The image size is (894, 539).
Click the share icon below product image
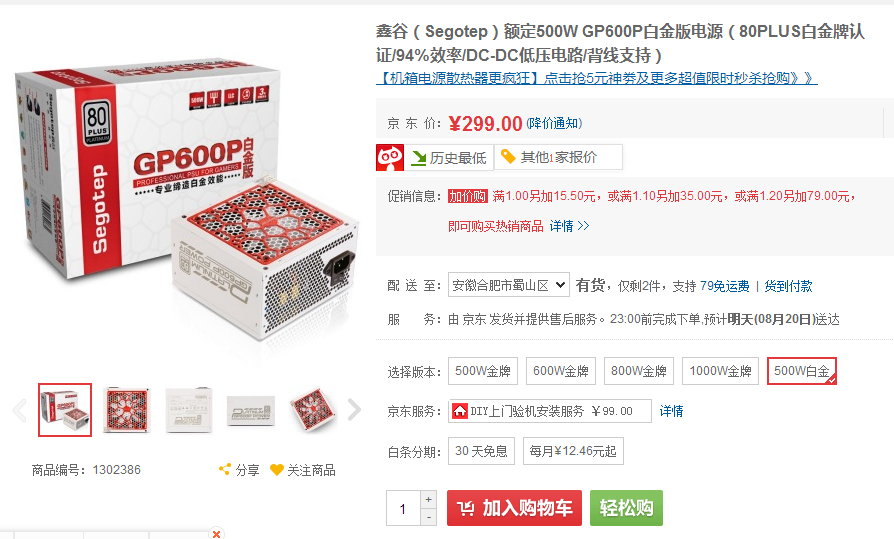coord(225,469)
